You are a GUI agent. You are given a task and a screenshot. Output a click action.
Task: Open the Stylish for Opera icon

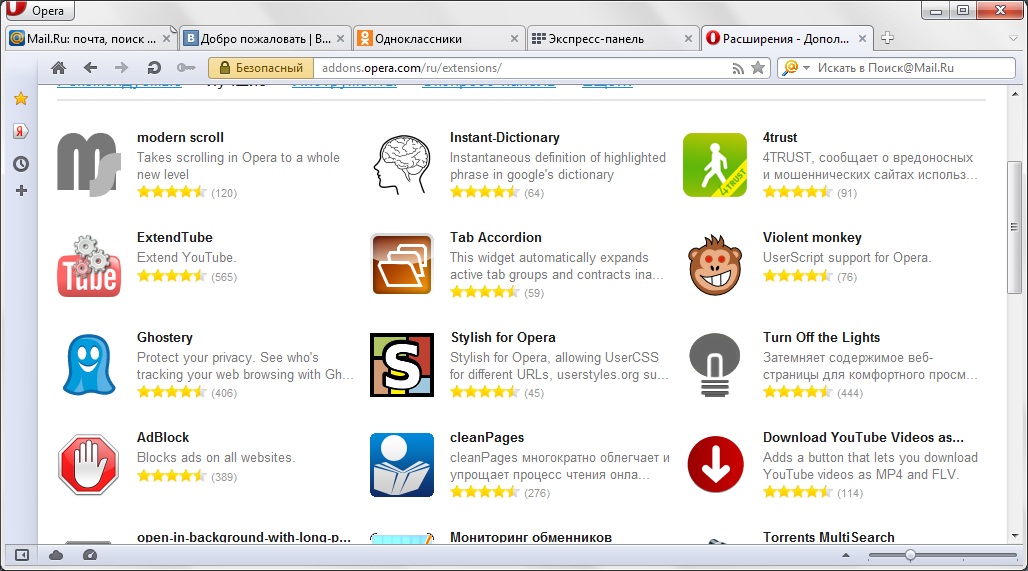point(402,364)
